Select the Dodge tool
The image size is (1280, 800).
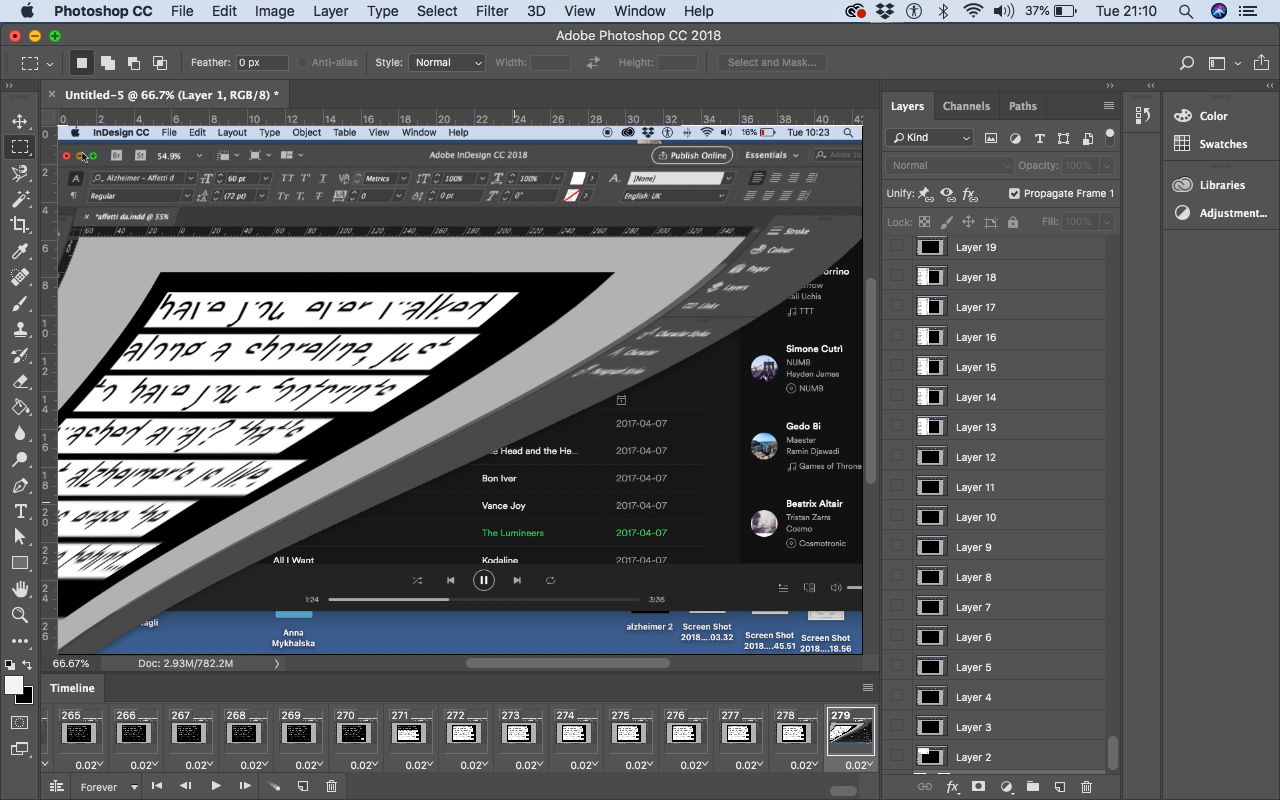pos(20,459)
